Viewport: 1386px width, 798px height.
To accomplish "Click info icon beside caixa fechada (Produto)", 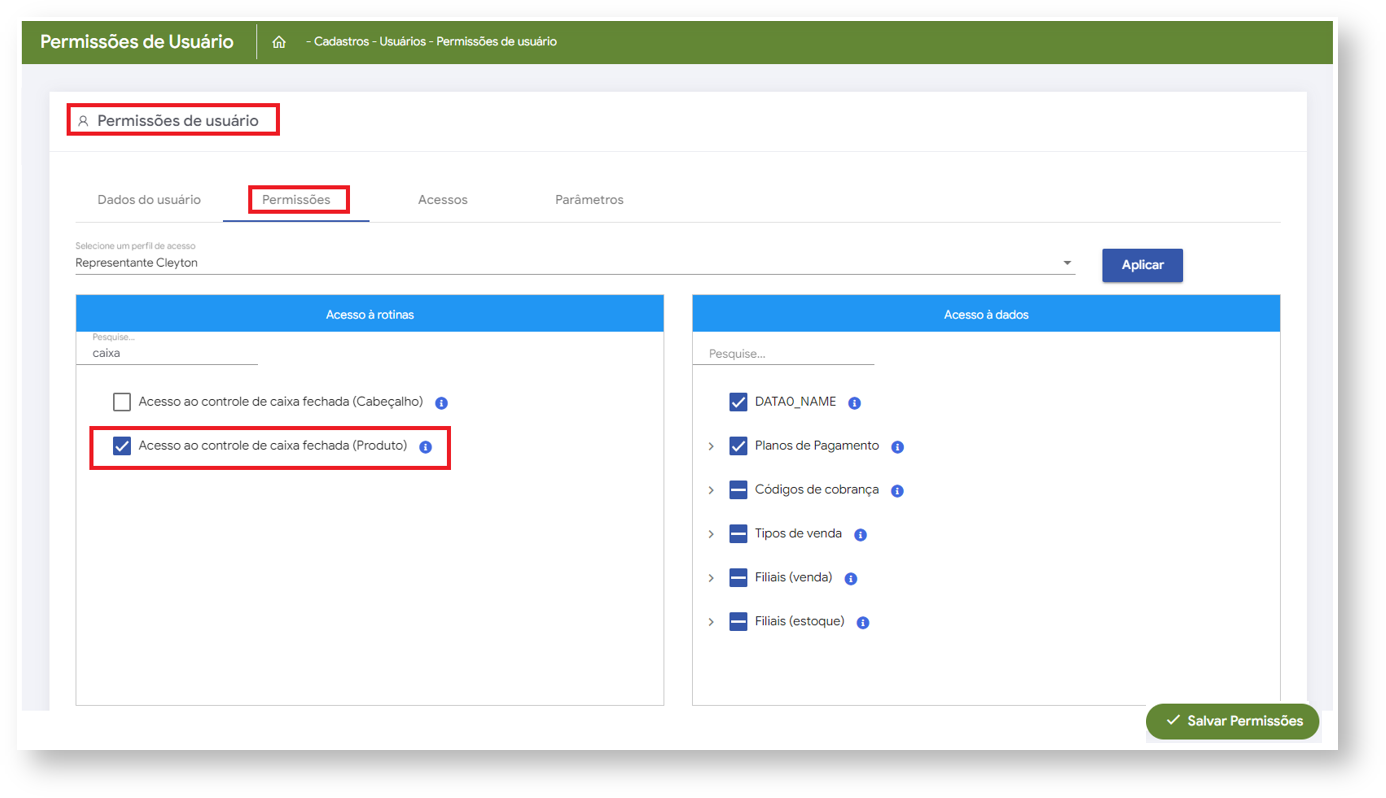I will (x=425, y=447).
